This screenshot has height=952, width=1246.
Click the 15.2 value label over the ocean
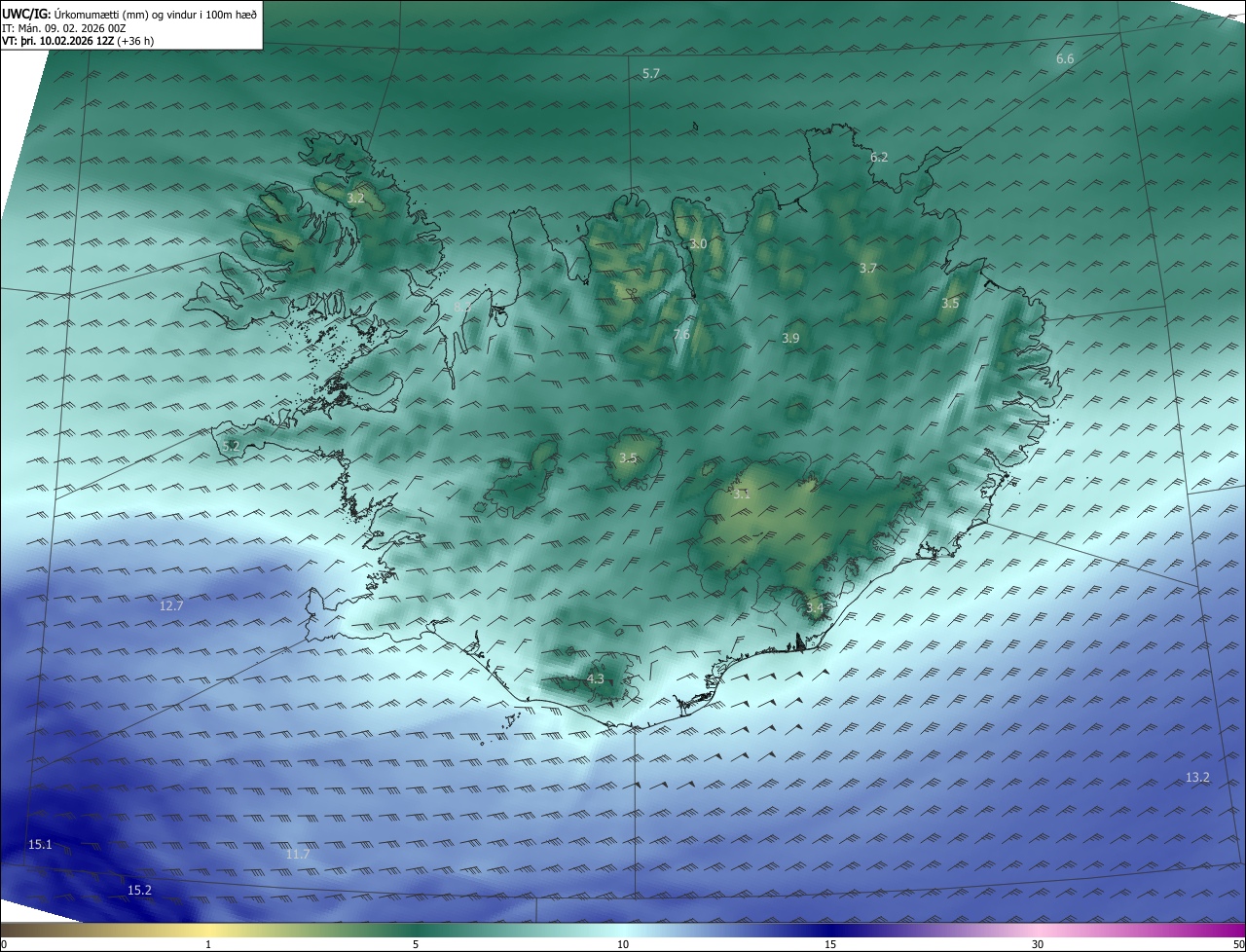pyautogui.click(x=139, y=891)
